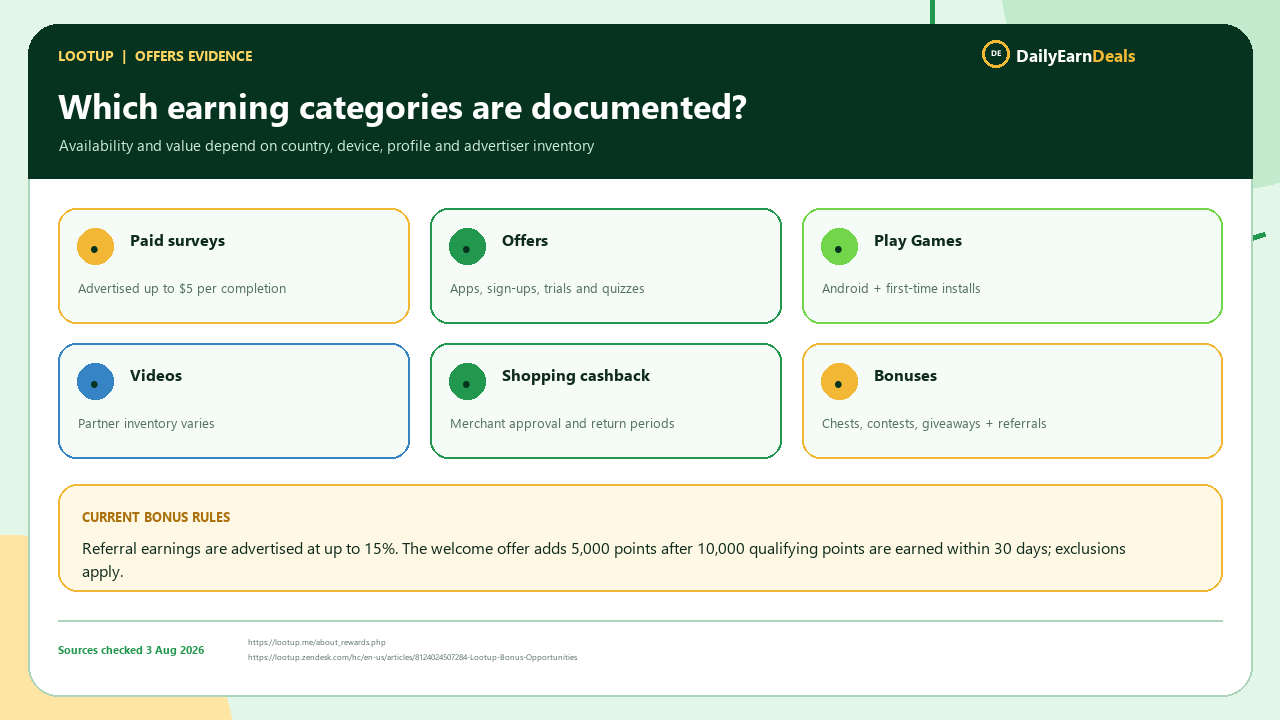Screen dimensions: 1280x720
Task: Click 'Merchant approval and return periods' text
Action: 562,424
